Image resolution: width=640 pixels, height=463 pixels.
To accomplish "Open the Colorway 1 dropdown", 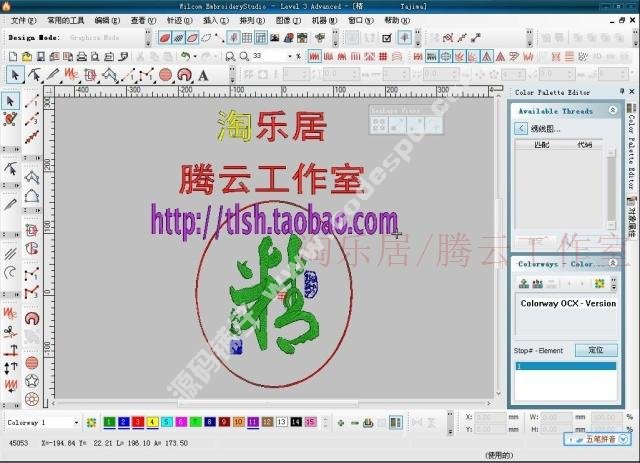I will click(76, 423).
